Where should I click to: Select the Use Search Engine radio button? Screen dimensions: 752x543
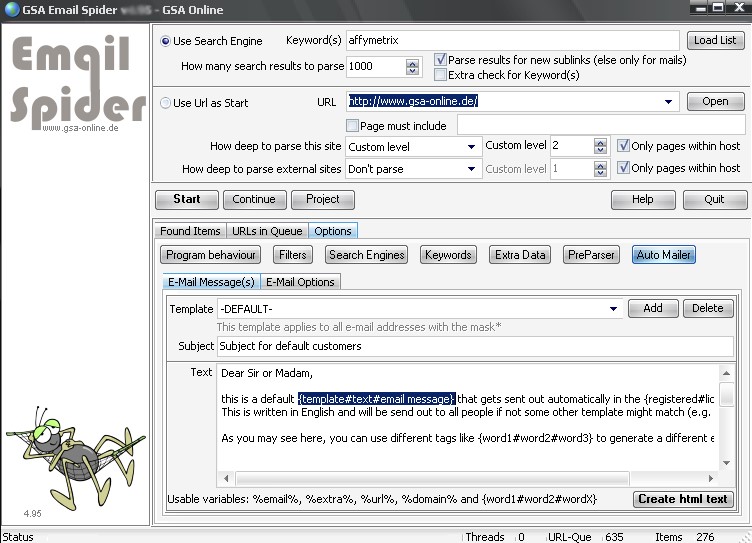tap(165, 41)
